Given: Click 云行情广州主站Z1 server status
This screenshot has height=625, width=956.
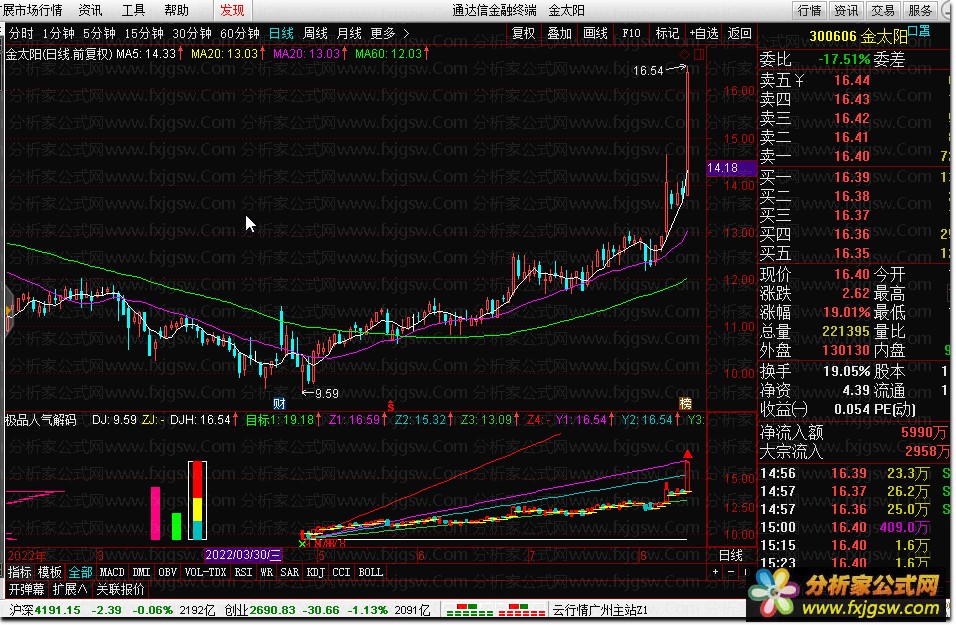Looking at the screenshot, I should (x=600, y=610).
